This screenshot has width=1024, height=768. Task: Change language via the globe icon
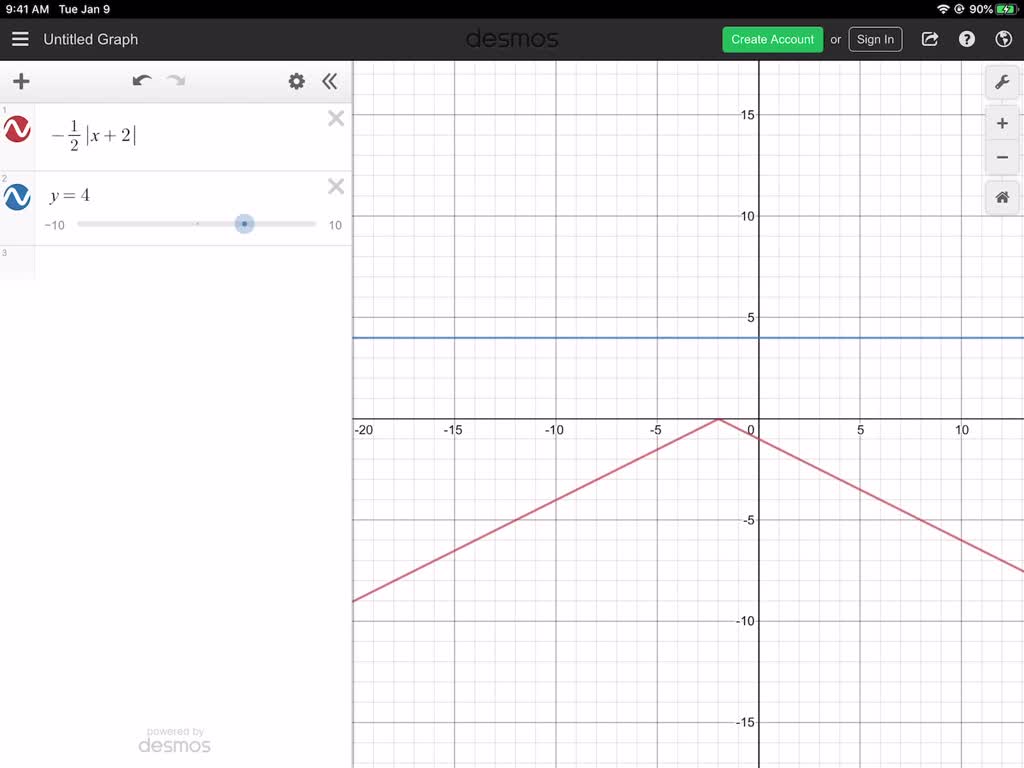pos(1002,39)
